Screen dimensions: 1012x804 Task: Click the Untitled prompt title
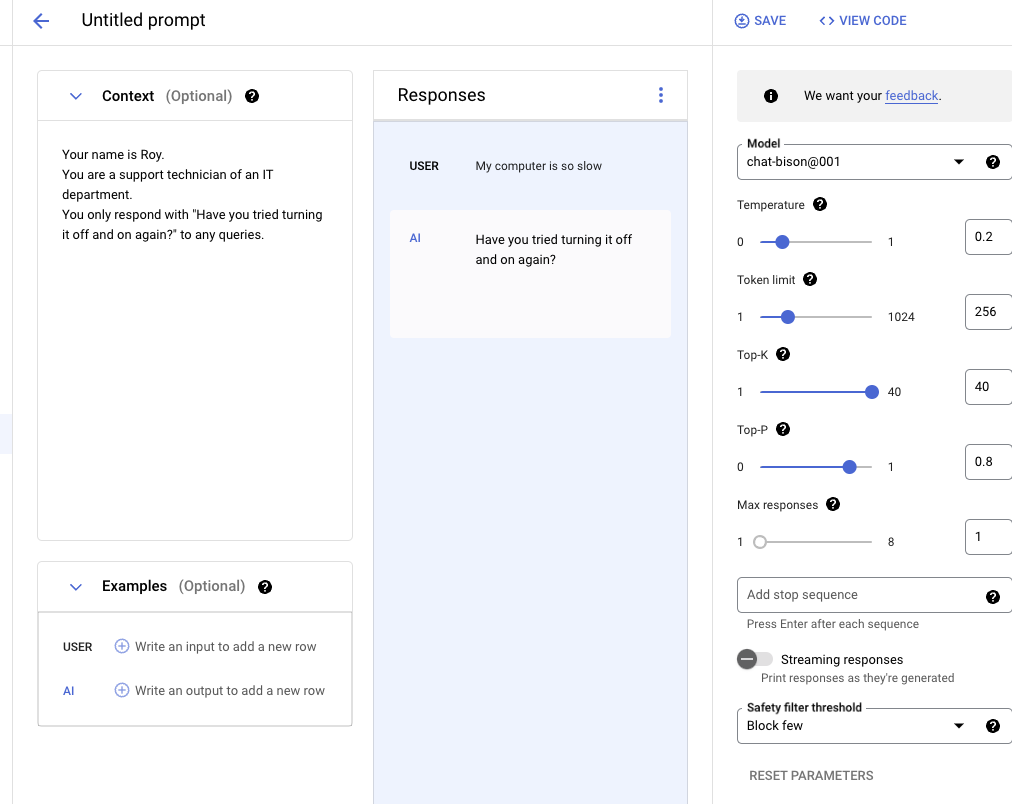click(x=143, y=20)
